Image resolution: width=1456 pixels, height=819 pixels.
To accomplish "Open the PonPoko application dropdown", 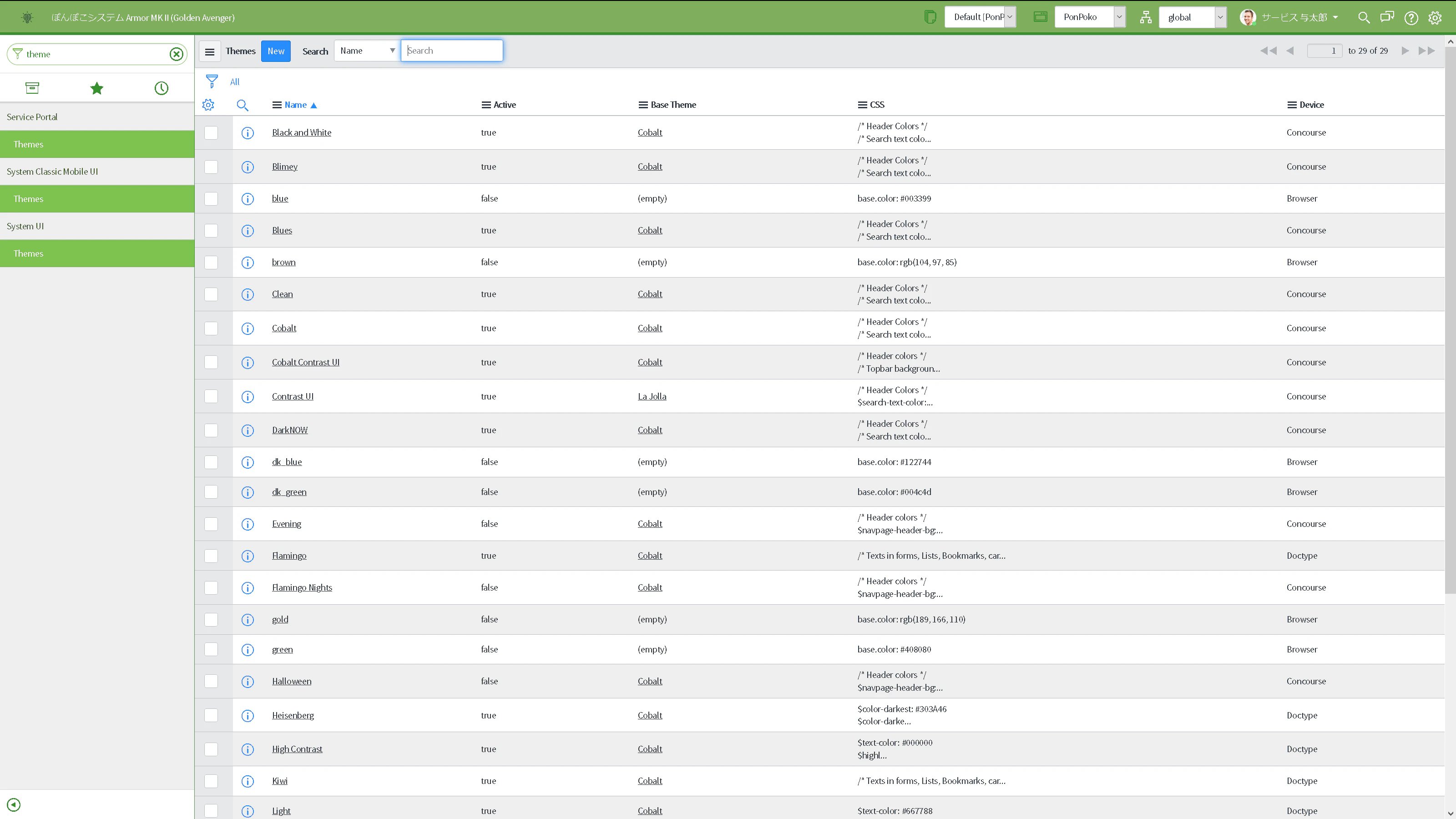I will (x=1090, y=17).
